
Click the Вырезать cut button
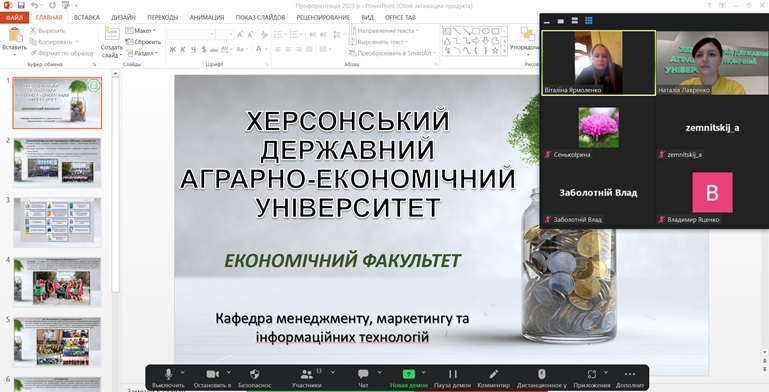click(48, 31)
